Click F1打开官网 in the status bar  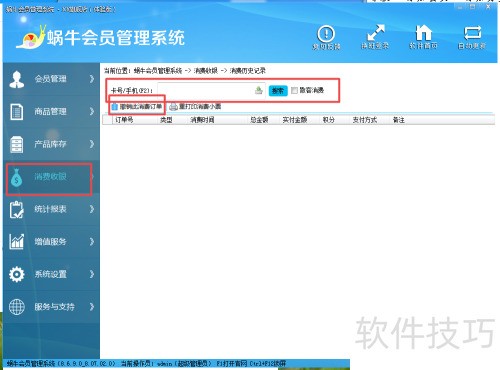tap(232, 364)
